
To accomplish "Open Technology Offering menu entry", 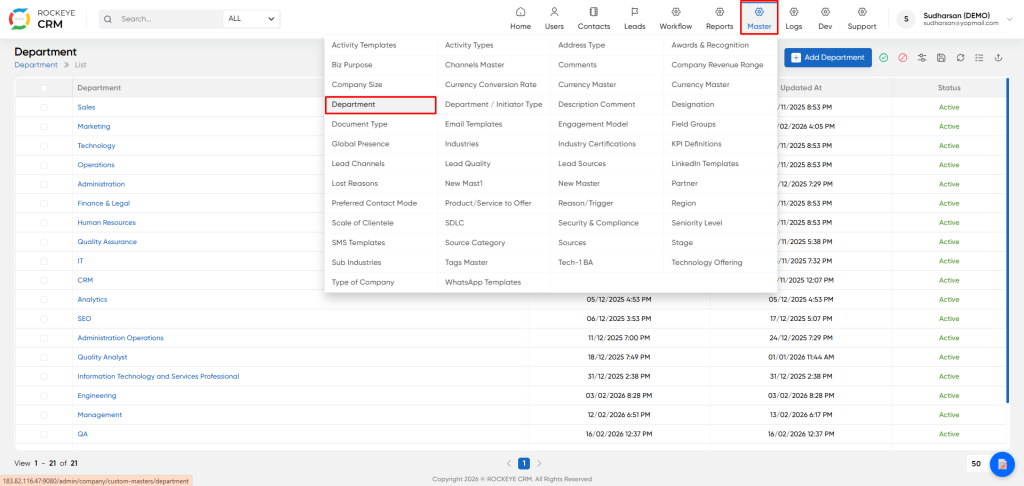I will [x=707, y=263].
